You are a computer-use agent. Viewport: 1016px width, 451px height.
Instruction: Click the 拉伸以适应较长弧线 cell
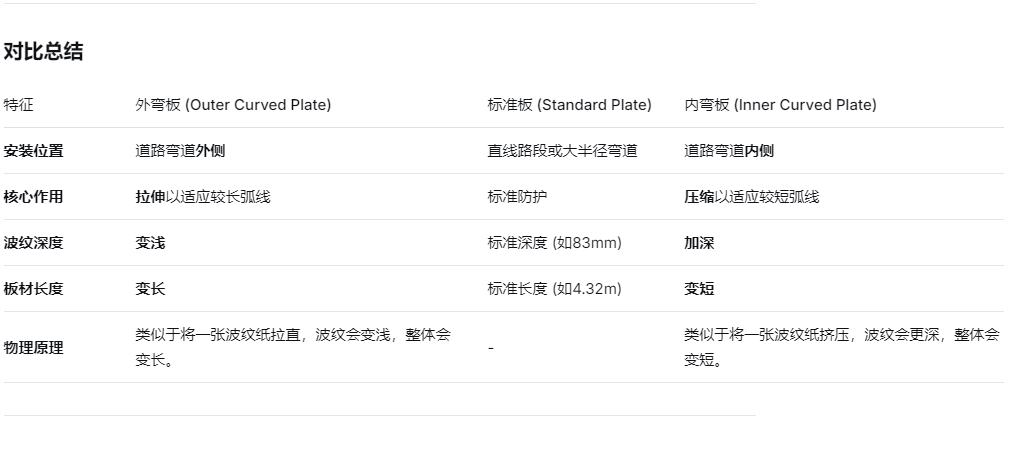(203, 197)
